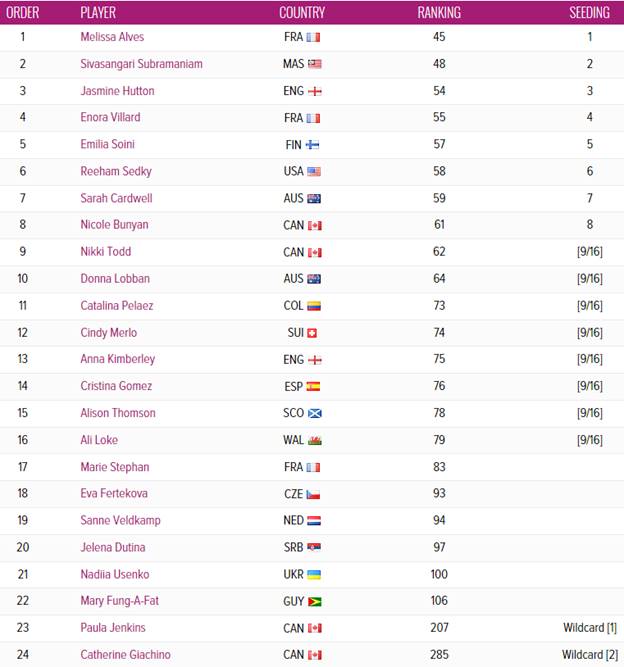This screenshot has height=667, width=624.
Task: Click the Malaysia flag icon beside MAS
Action: click(314, 64)
